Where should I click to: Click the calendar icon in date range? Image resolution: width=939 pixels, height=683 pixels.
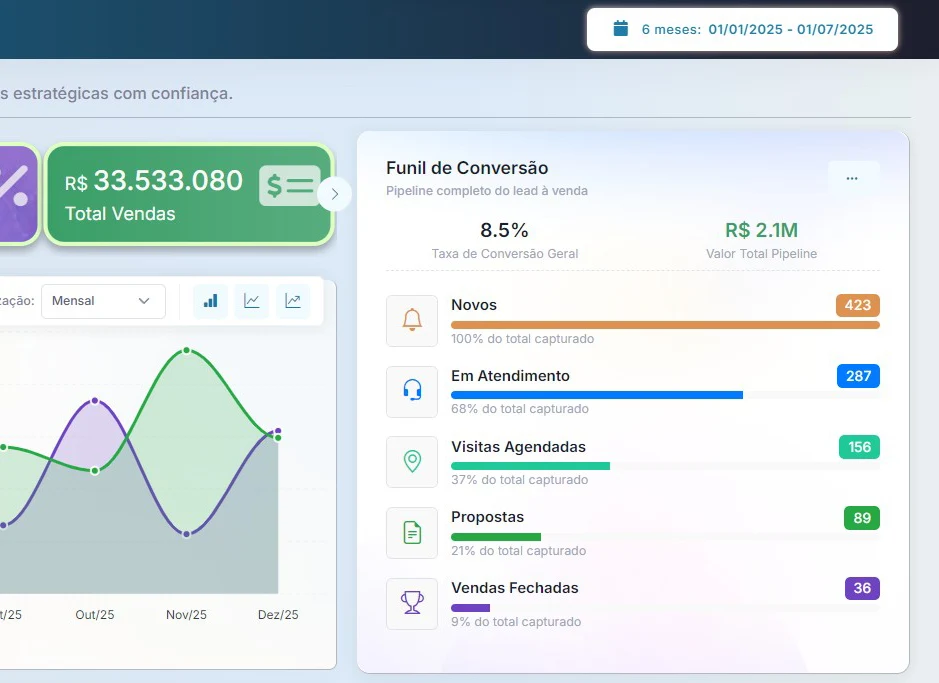click(x=620, y=29)
